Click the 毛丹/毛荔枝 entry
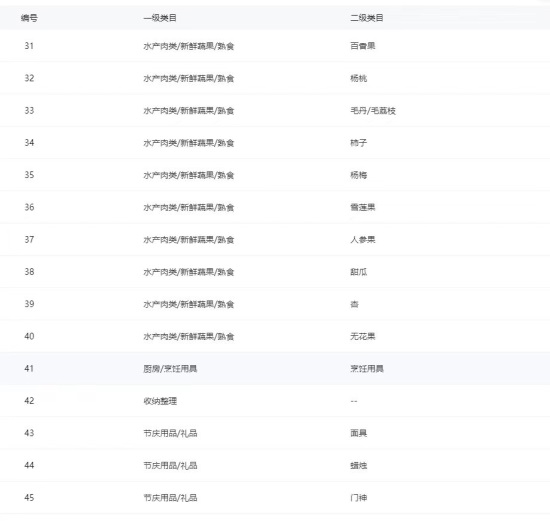The image size is (550, 521). click(x=373, y=111)
